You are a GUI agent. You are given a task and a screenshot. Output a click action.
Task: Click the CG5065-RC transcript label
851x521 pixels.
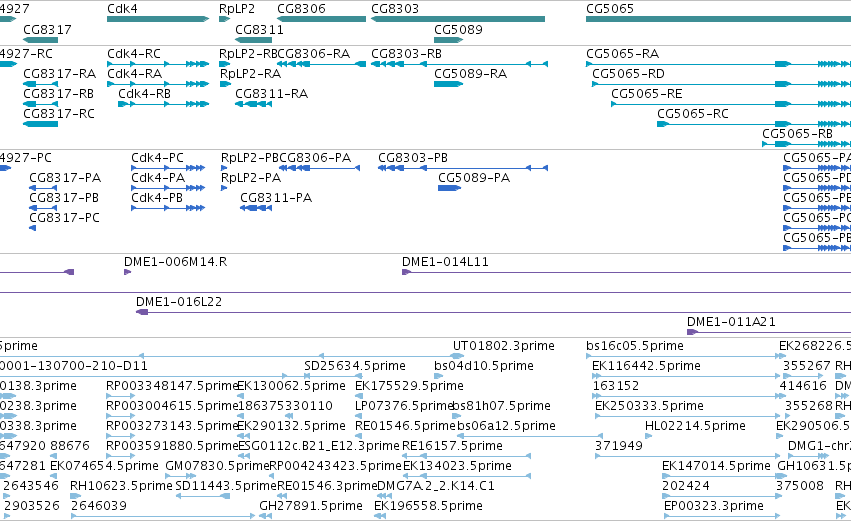pyautogui.click(x=693, y=114)
